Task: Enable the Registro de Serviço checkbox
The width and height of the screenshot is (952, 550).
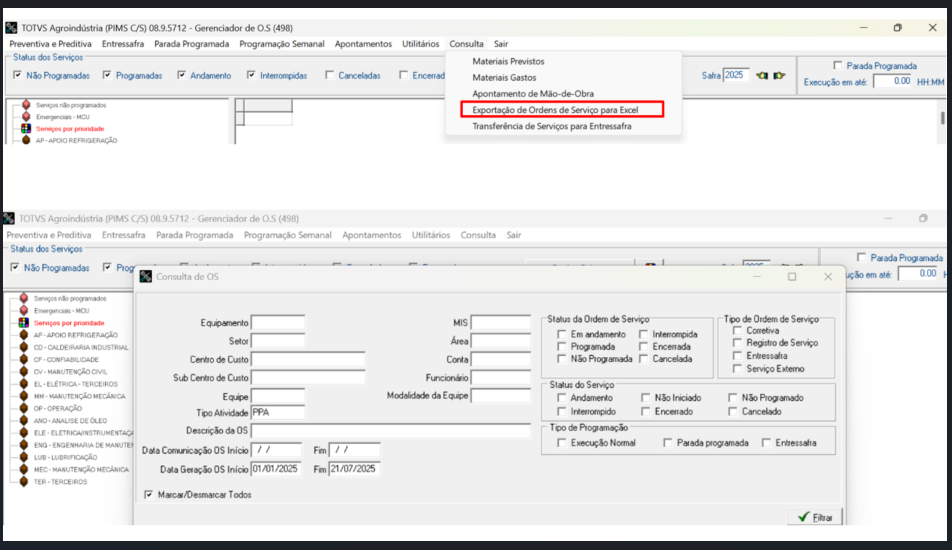Action: 737,343
